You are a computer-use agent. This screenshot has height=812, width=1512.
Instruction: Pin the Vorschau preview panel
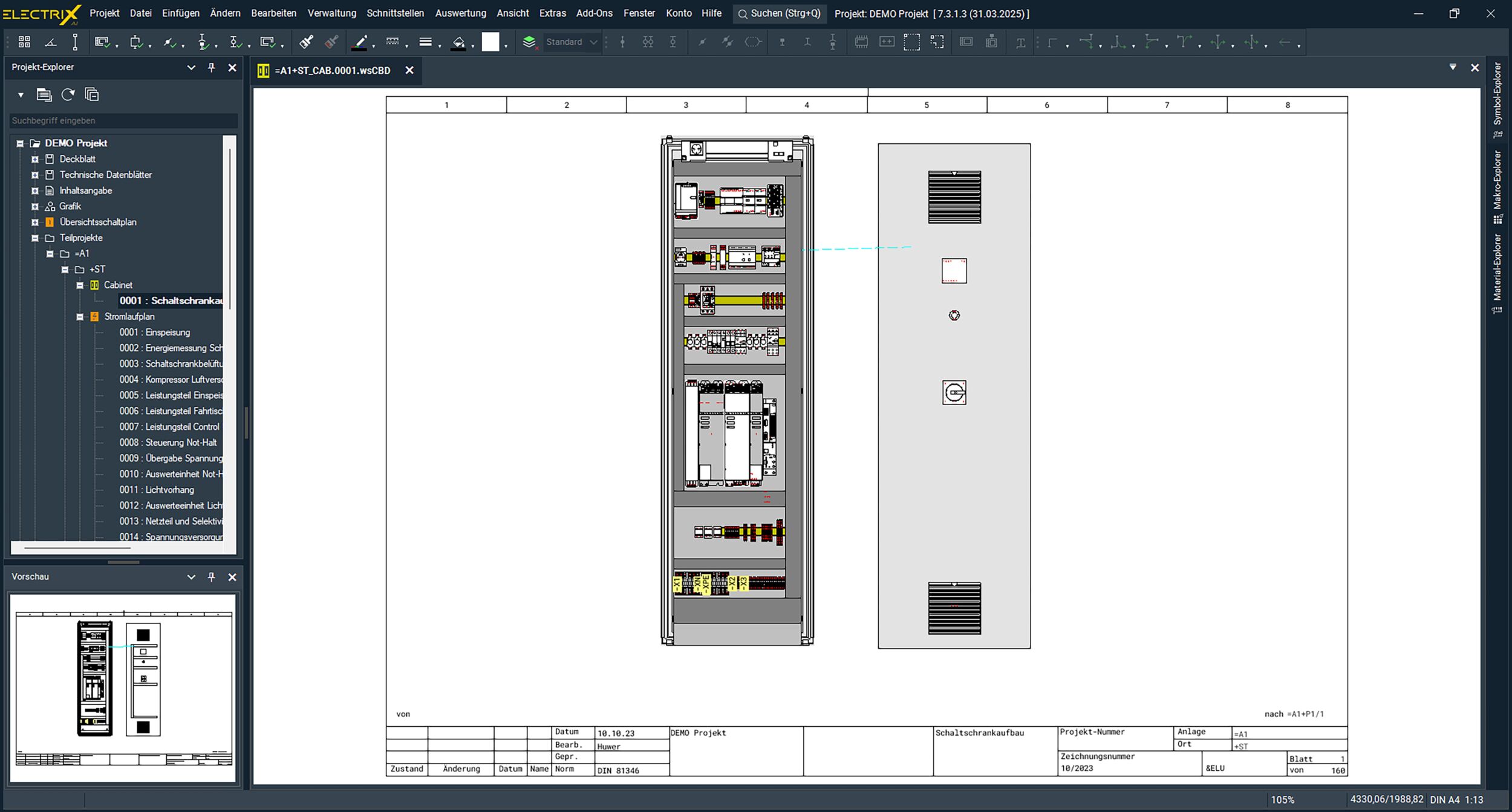[x=211, y=577]
